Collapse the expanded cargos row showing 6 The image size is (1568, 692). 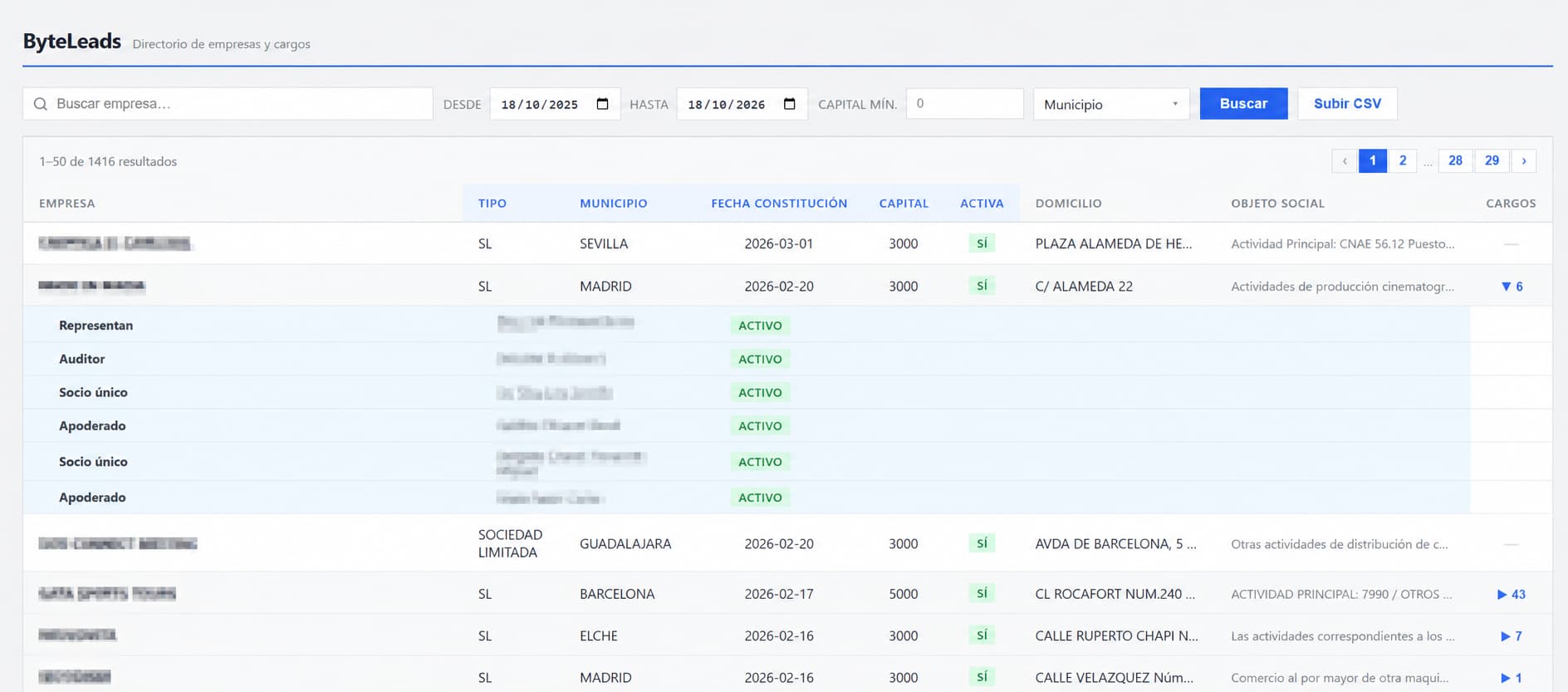(1512, 287)
